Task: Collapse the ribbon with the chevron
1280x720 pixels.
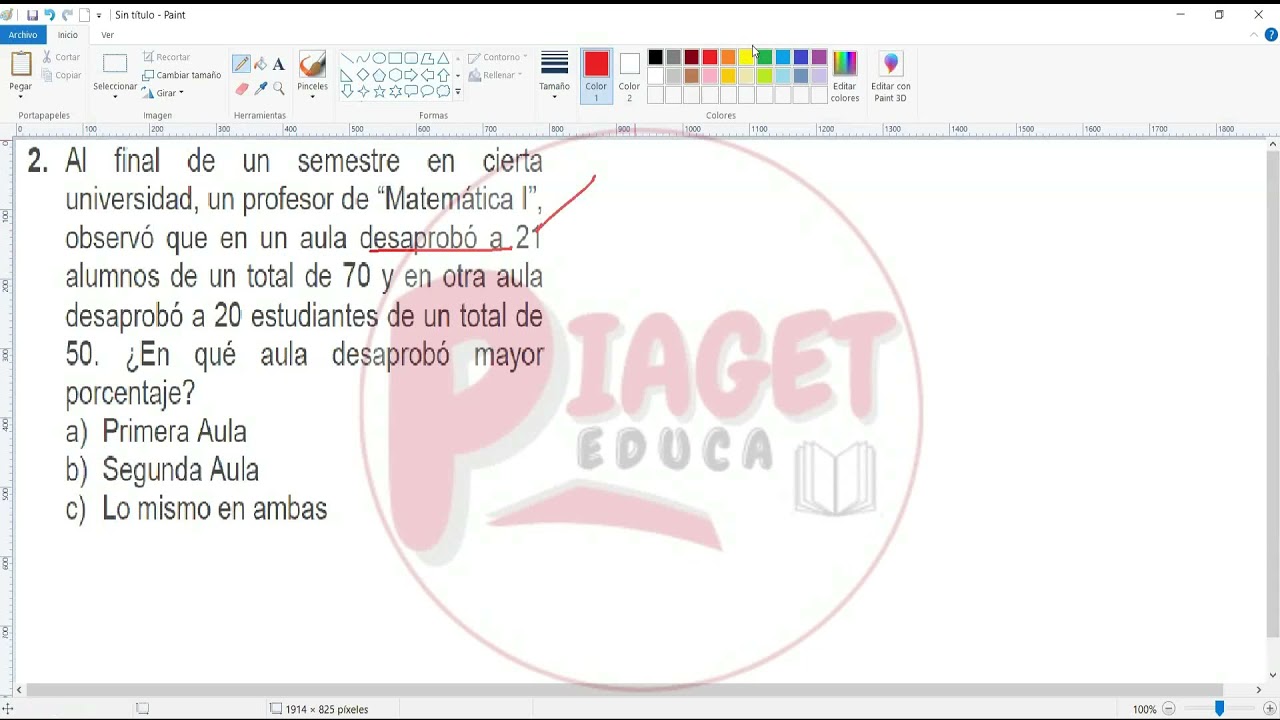Action: (1255, 35)
